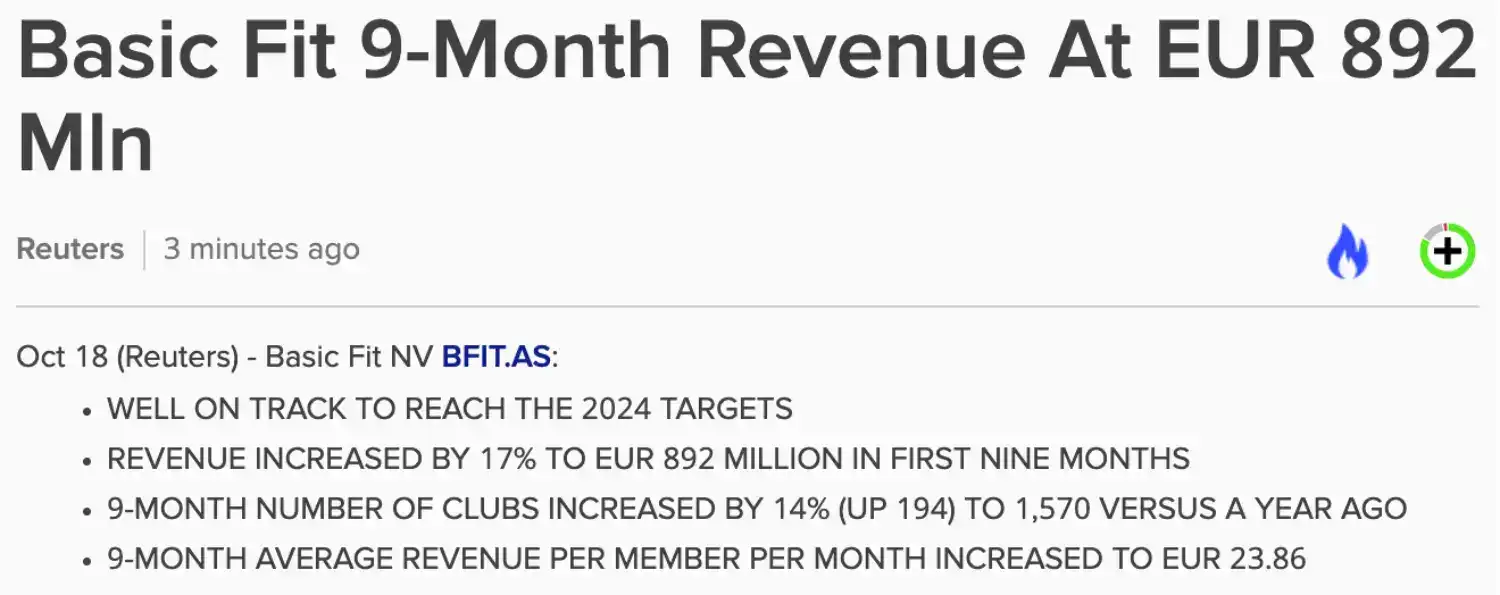Click the Reuters source label
Image resolution: width=1500 pixels, height=595 pixels.
click(x=70, y=249)
